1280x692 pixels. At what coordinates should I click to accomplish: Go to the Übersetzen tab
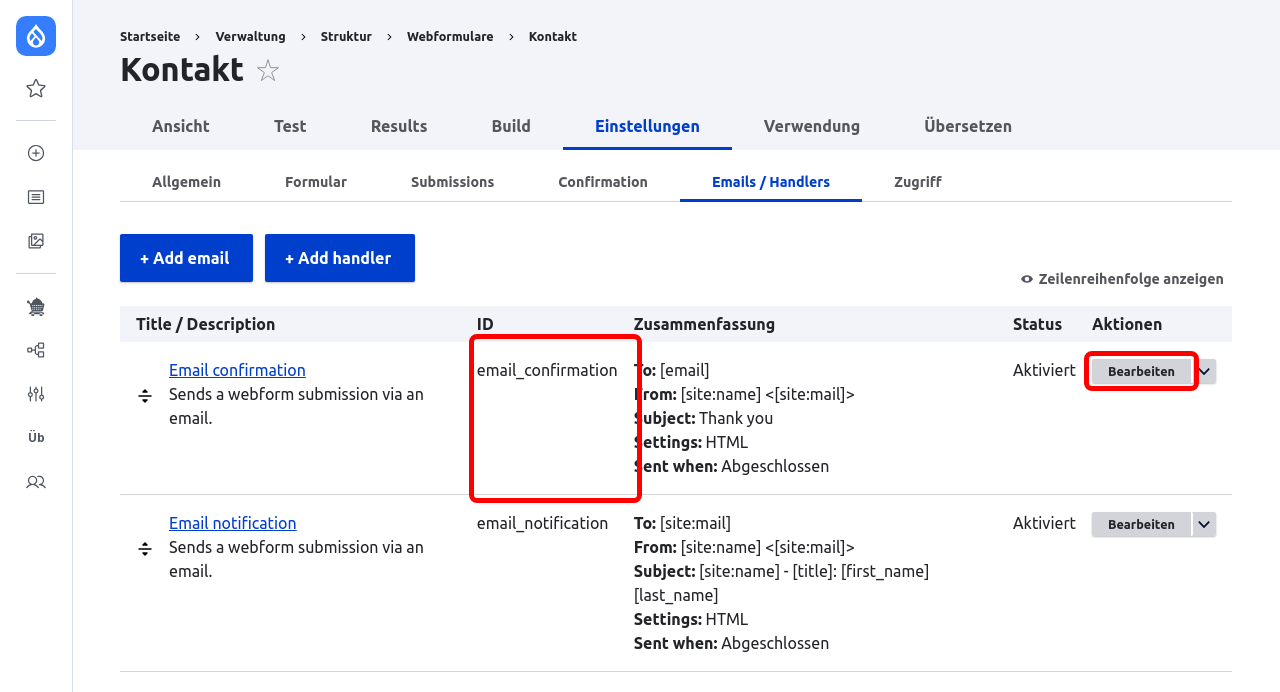click(x=968, y=126)
